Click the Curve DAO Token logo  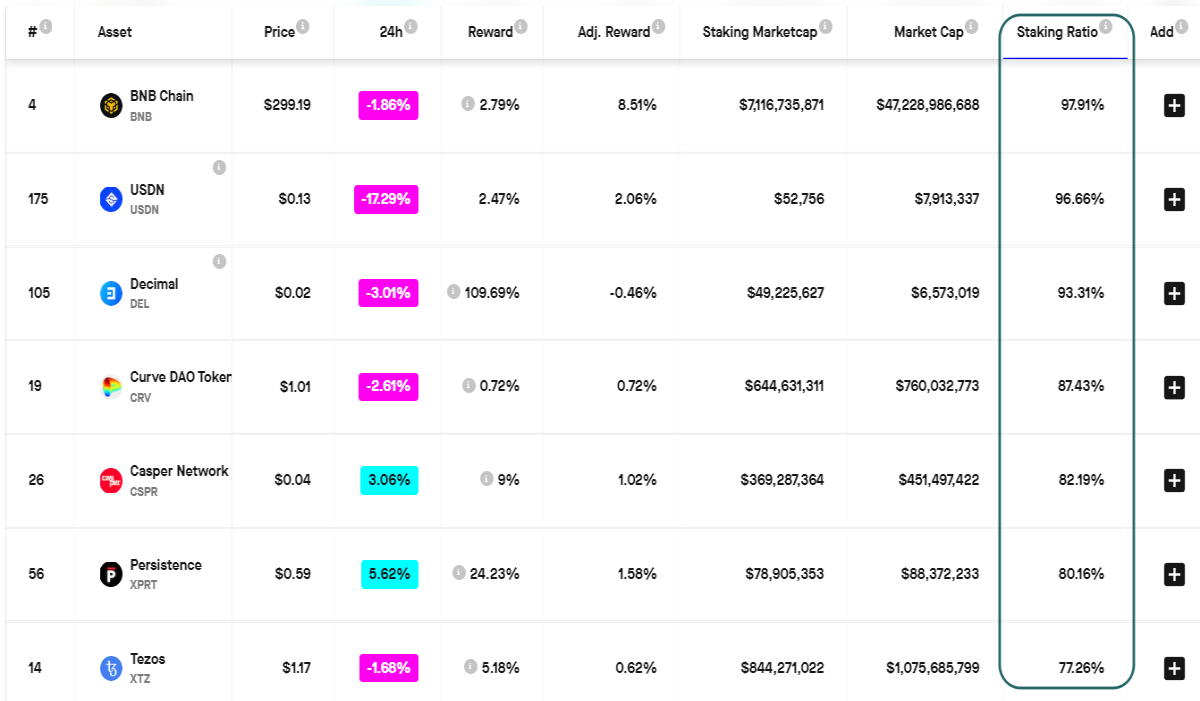[x=111, y=387]
